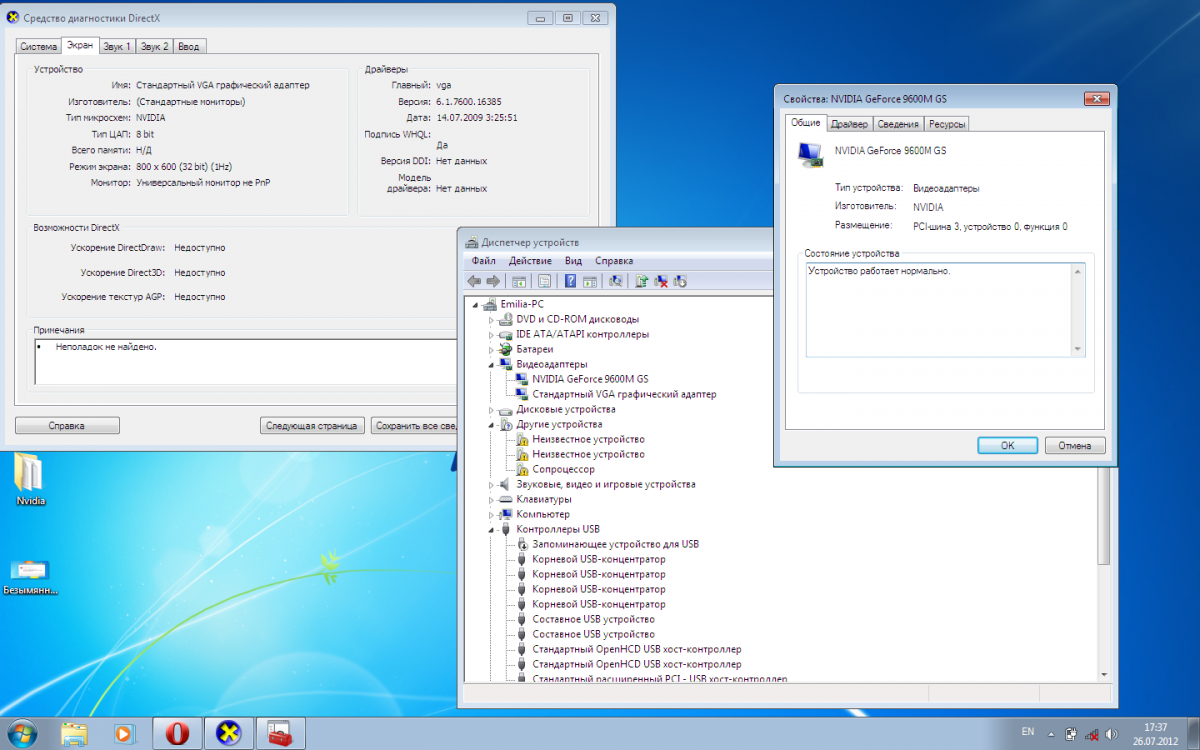Select NVIDIA GeForce 9600M GS in device tree
Screen dimensions: 1200x750
click(x=590, y=379)
